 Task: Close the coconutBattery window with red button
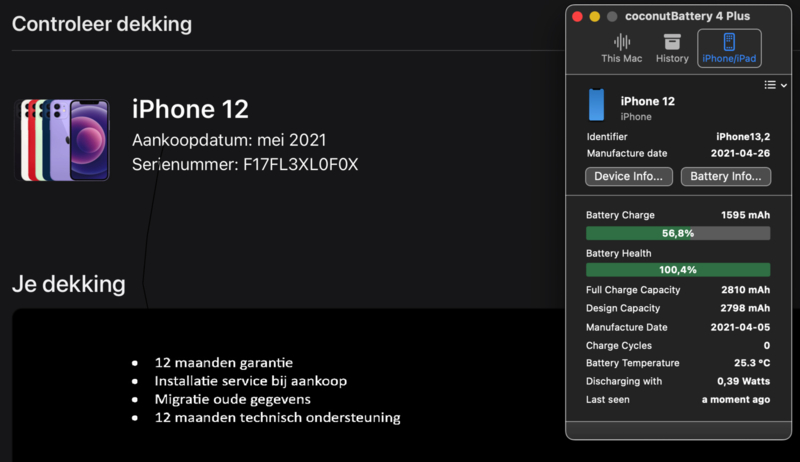tap(578, 16)
